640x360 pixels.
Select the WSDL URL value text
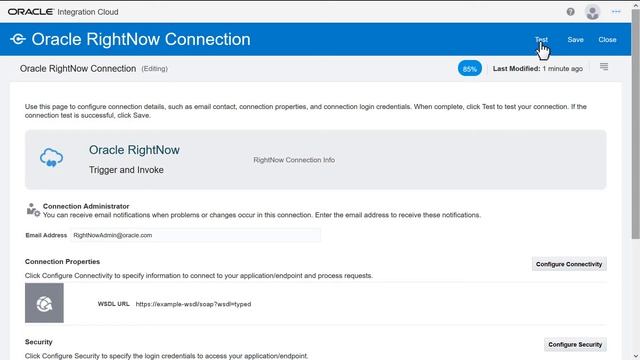193,304
